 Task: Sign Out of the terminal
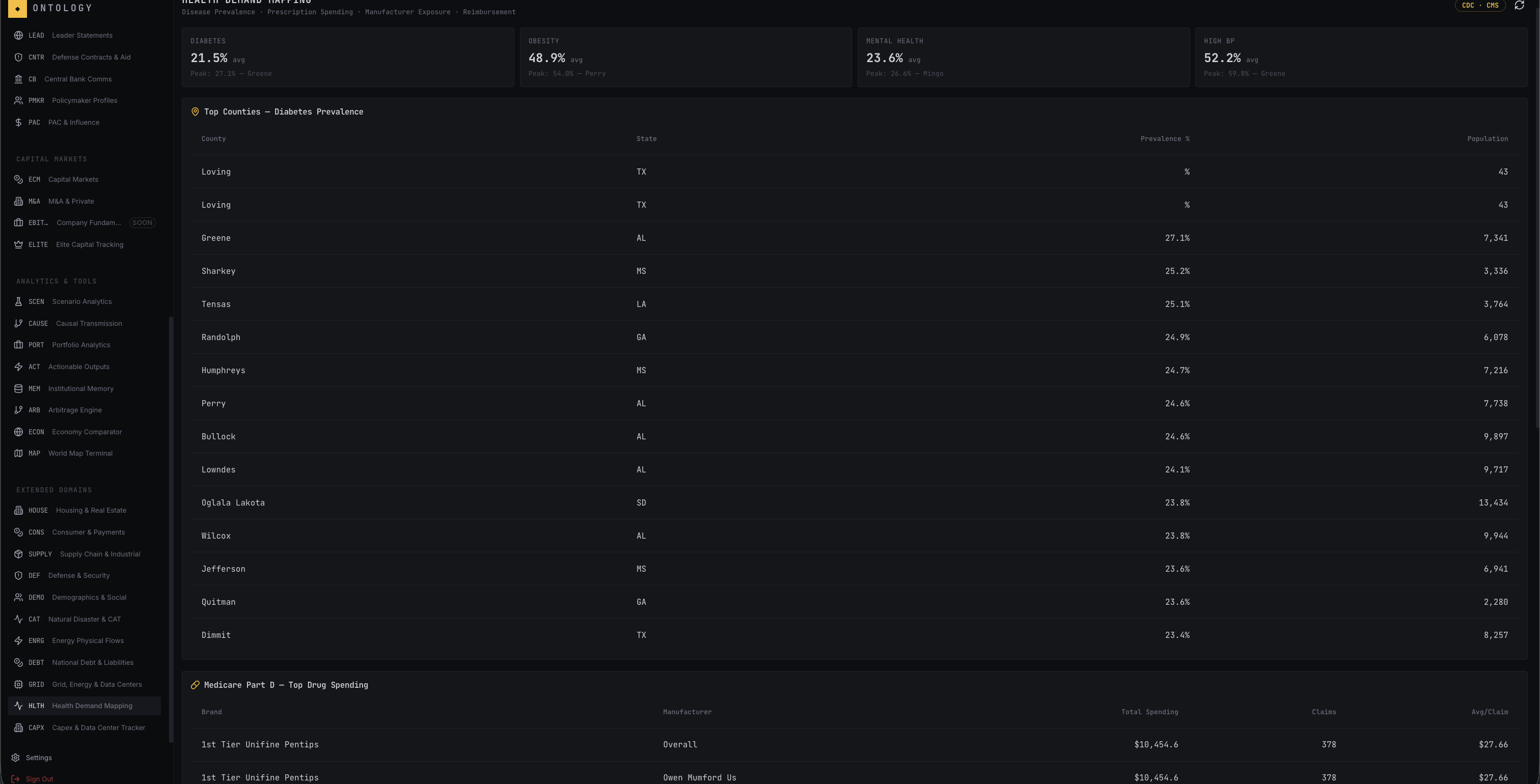click(41, 778)
